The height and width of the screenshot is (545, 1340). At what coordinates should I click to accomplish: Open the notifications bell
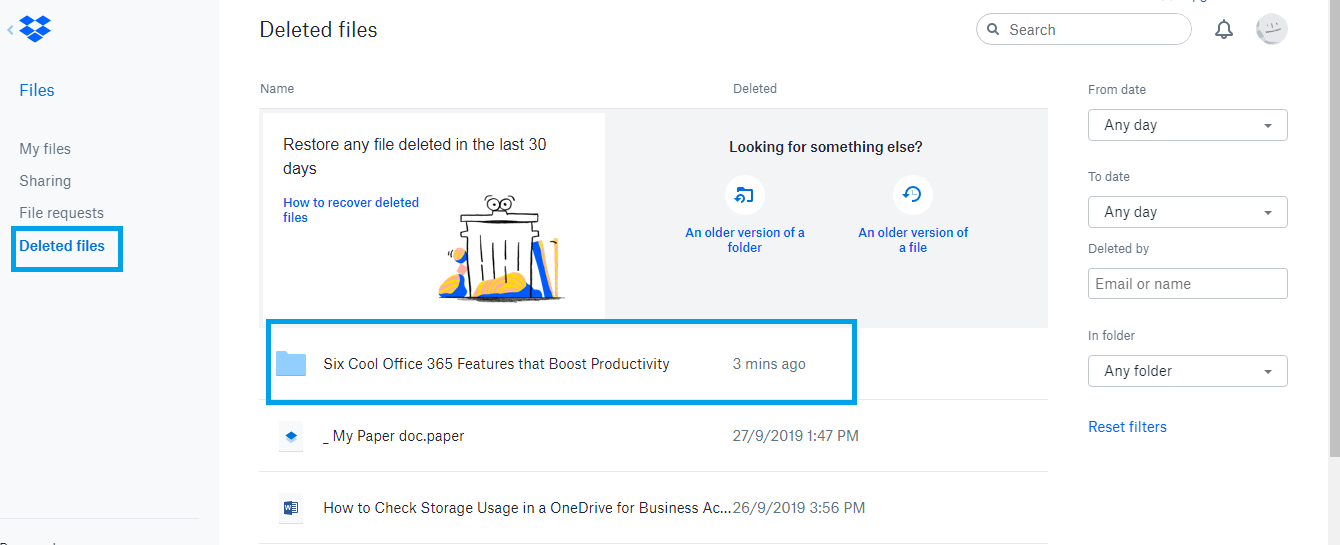[x=1224, y=30]
